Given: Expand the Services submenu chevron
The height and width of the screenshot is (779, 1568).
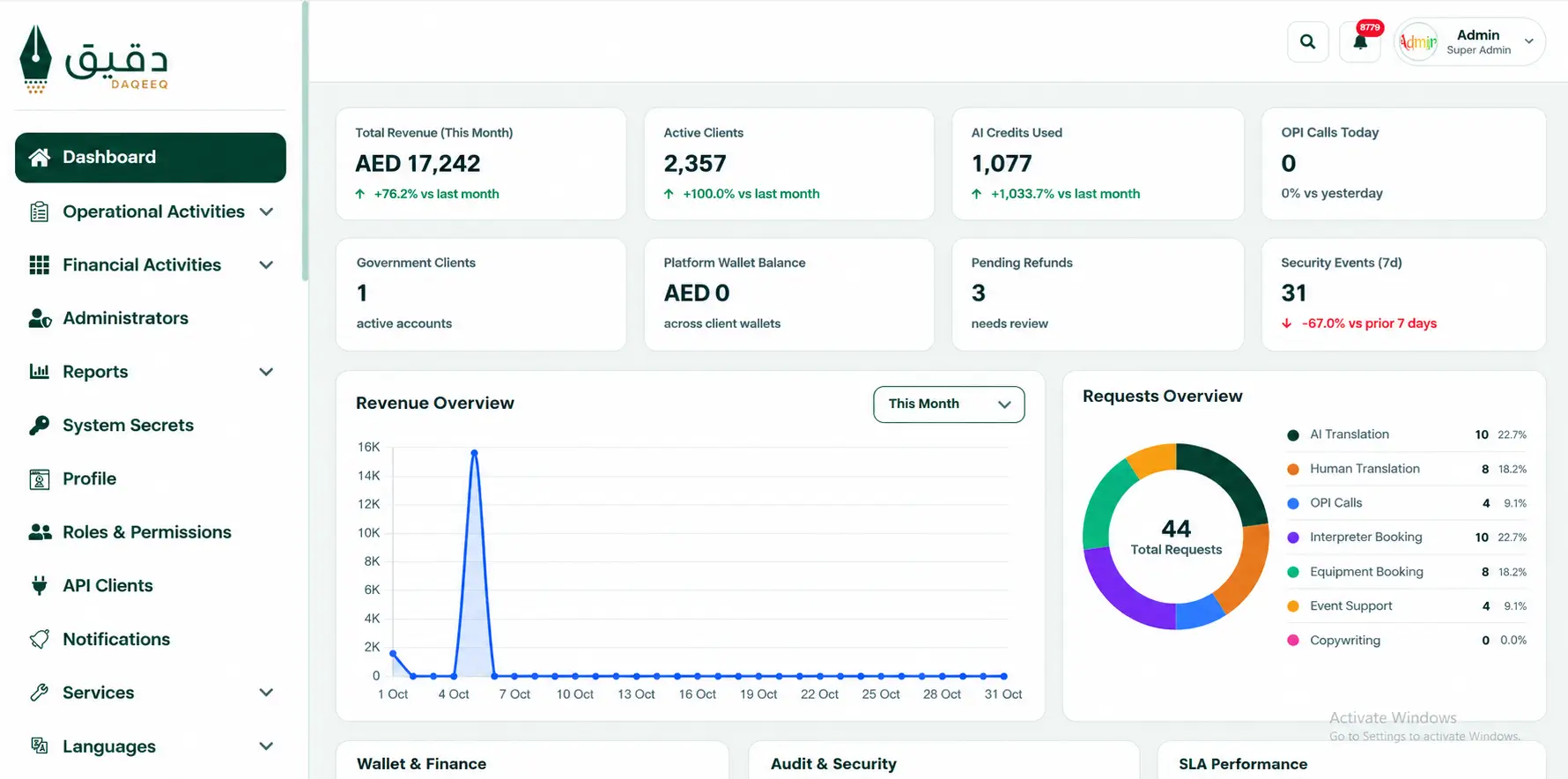Looking at the screenshot, I should [x=266, y=693].
